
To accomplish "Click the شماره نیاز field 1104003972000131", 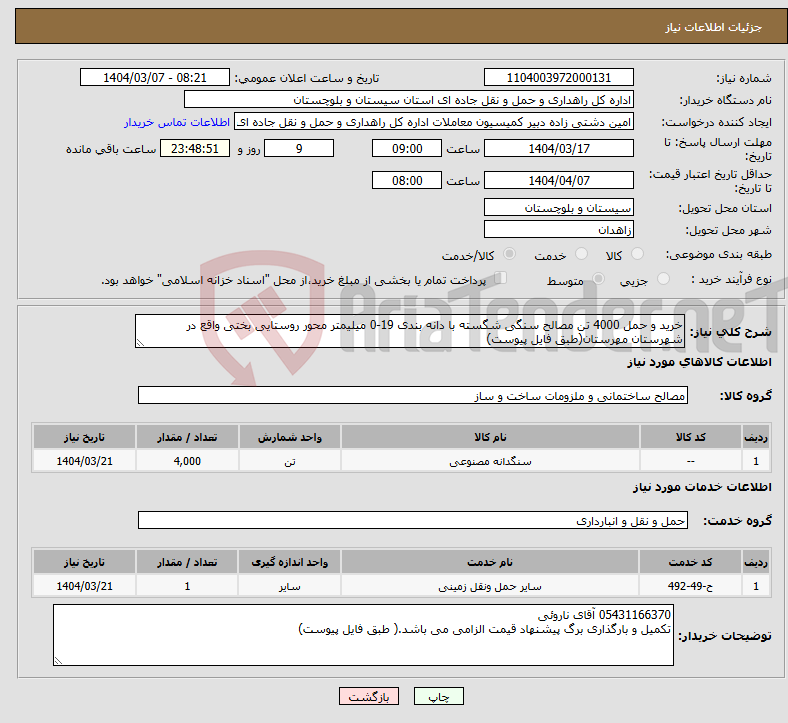I will (558, 77).
